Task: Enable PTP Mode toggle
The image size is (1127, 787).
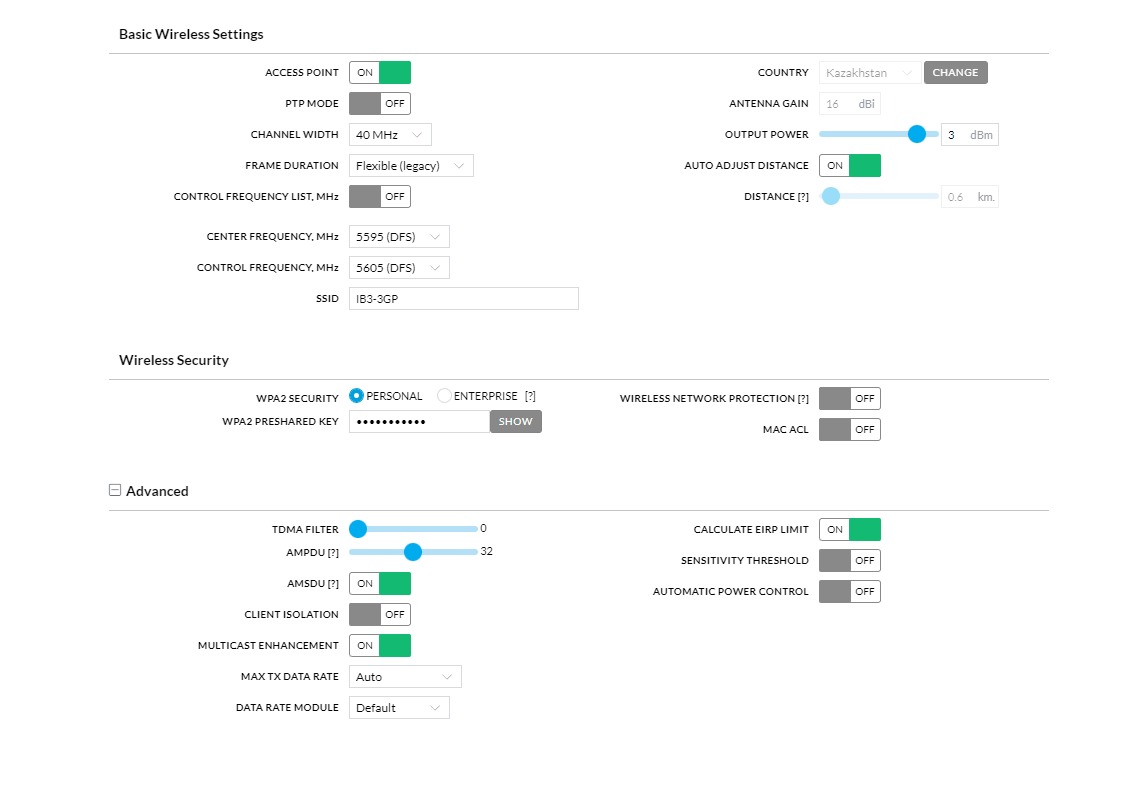Action: pyautogui.click(x=380, y=104)
